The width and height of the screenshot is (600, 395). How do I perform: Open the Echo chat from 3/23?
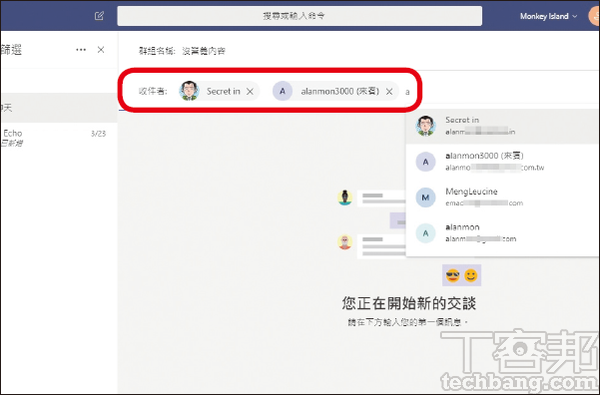click(59, 138)
